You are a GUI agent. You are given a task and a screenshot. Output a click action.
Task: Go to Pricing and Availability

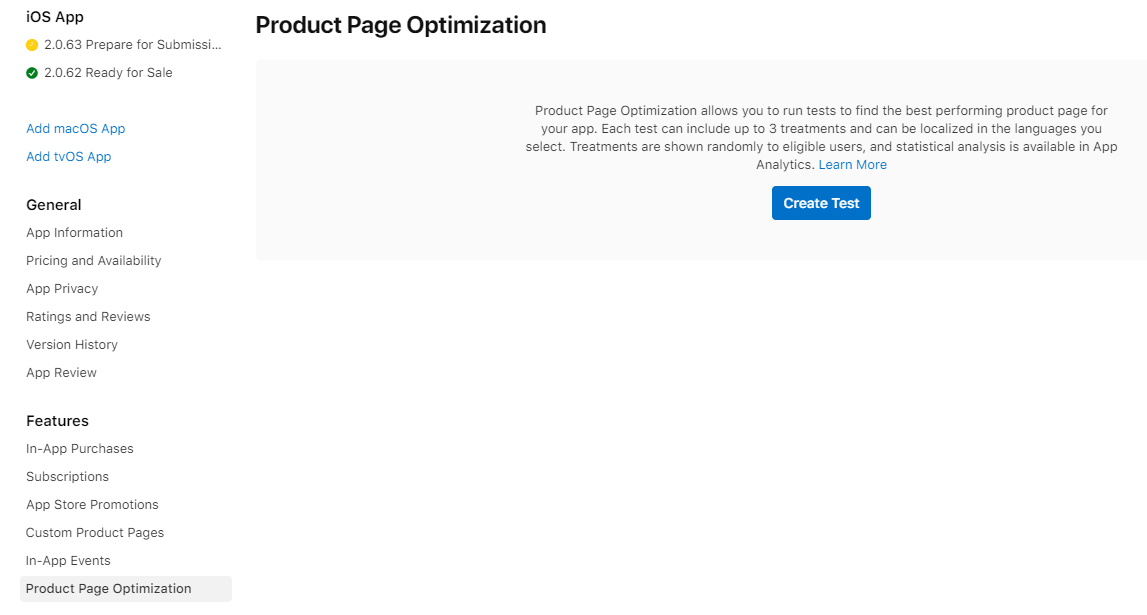pyautogui.click(x=93, y=260)
